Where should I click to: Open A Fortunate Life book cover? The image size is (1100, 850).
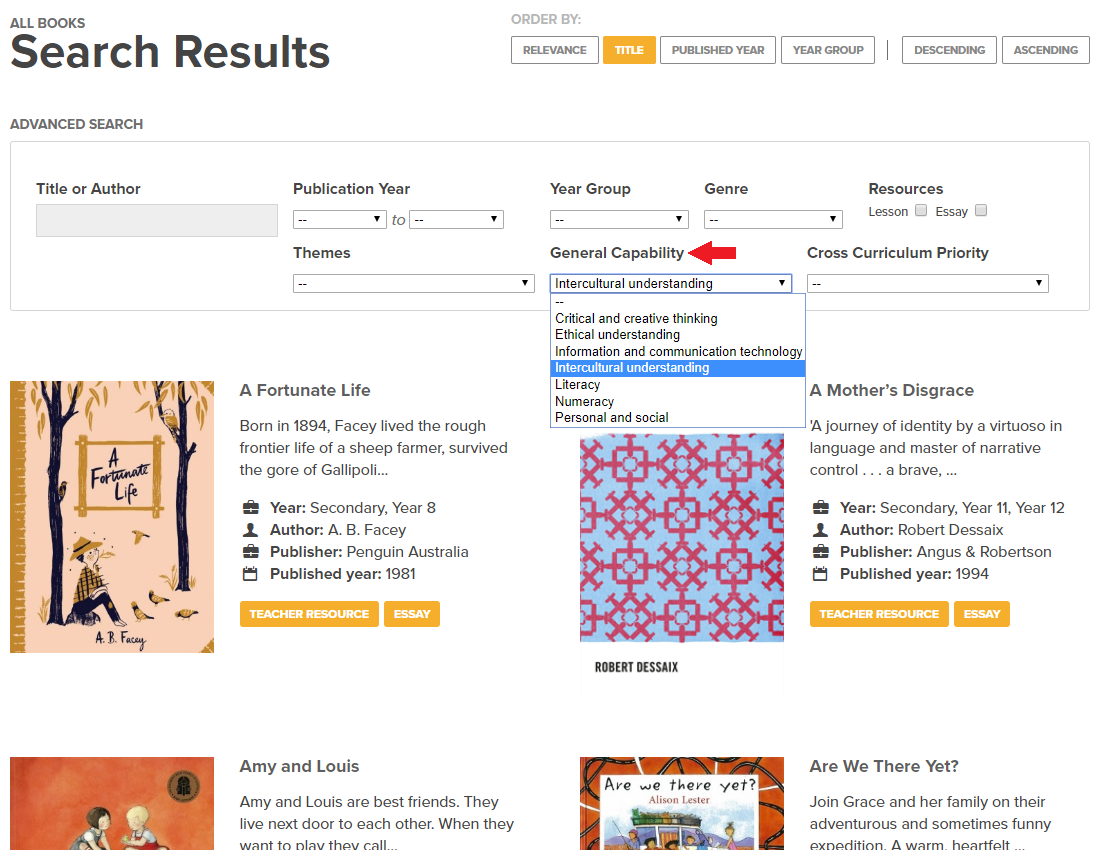click(112, 517)
